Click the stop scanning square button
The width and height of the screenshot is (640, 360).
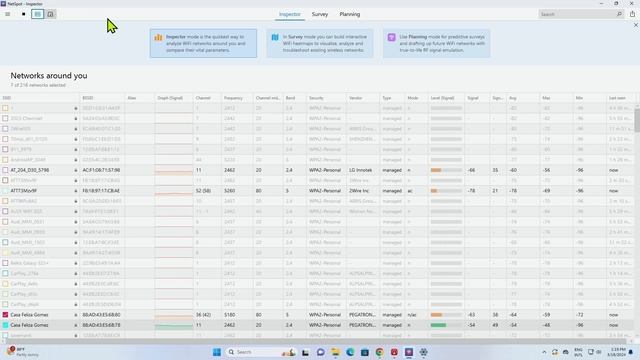click(24, 14)
